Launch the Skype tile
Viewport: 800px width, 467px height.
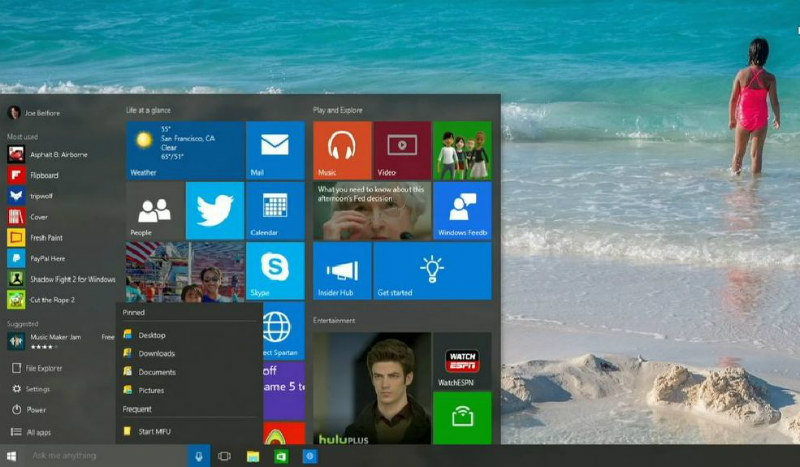(x=276, y=271)
